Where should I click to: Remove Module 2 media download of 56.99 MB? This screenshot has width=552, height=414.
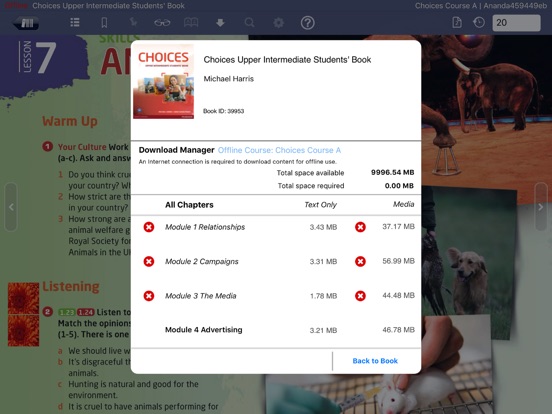[360, 262]
